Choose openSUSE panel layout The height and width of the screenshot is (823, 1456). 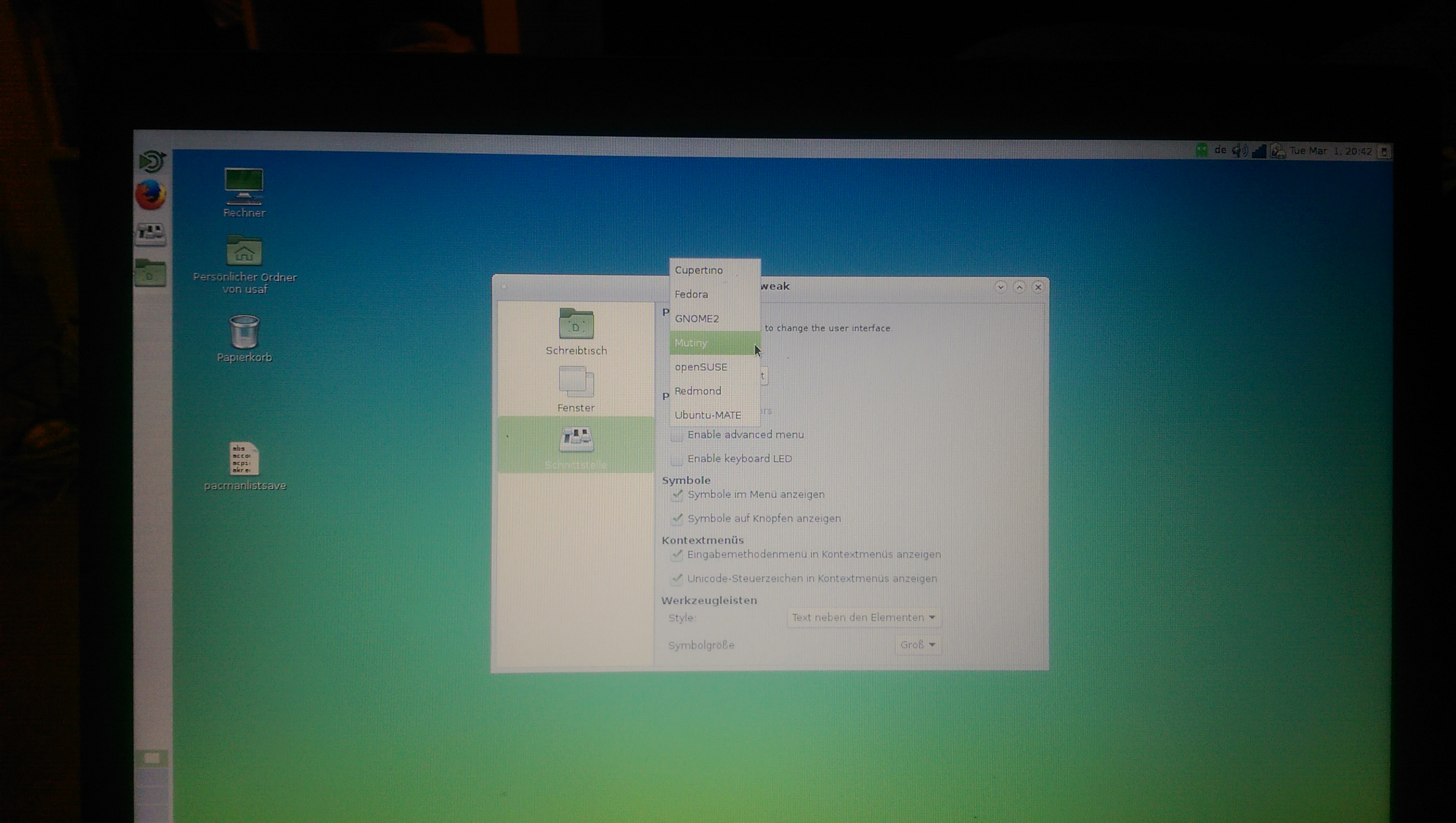point(714,368)
